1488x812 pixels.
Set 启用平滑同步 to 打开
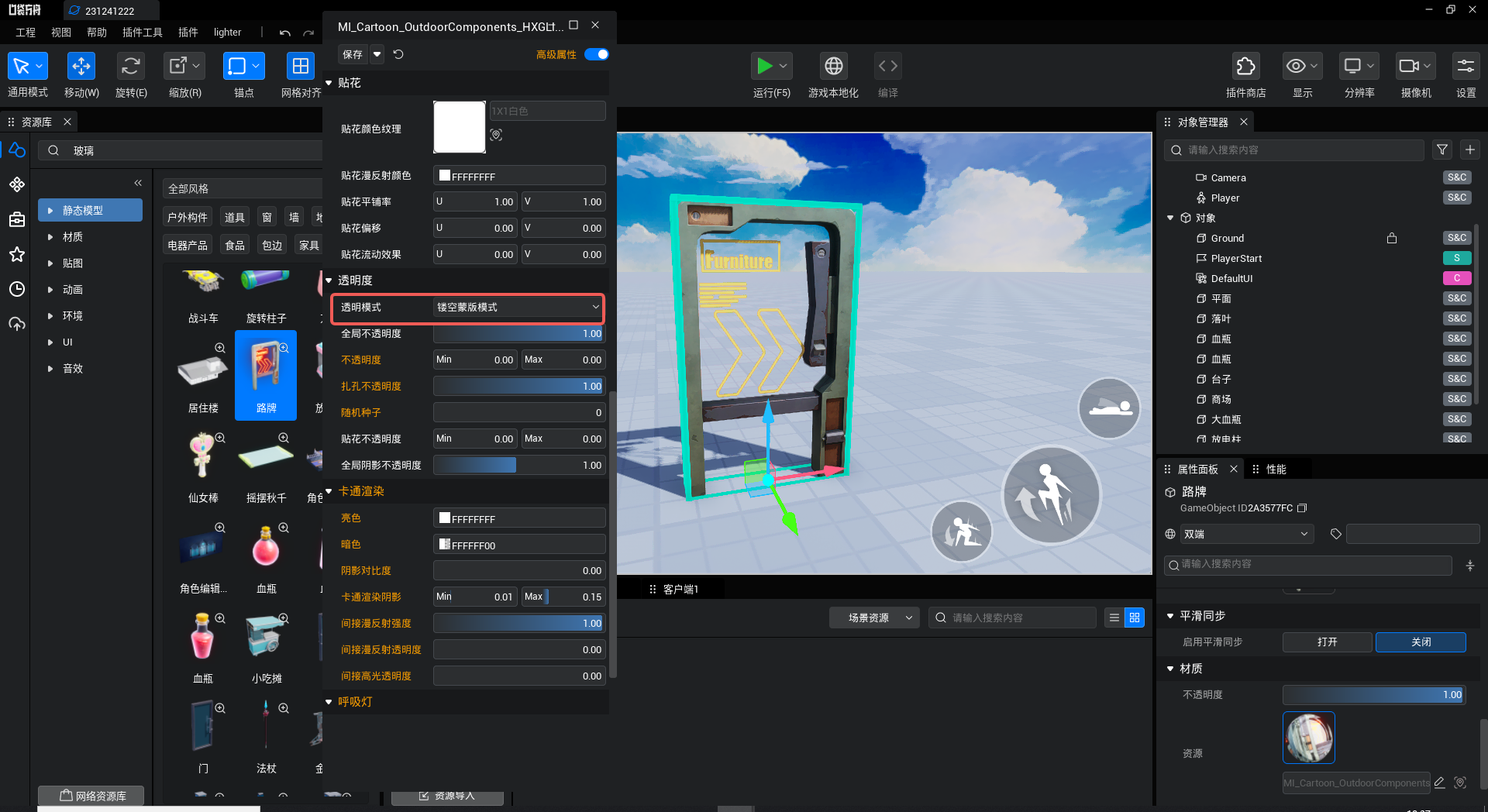pos(1327,642)
